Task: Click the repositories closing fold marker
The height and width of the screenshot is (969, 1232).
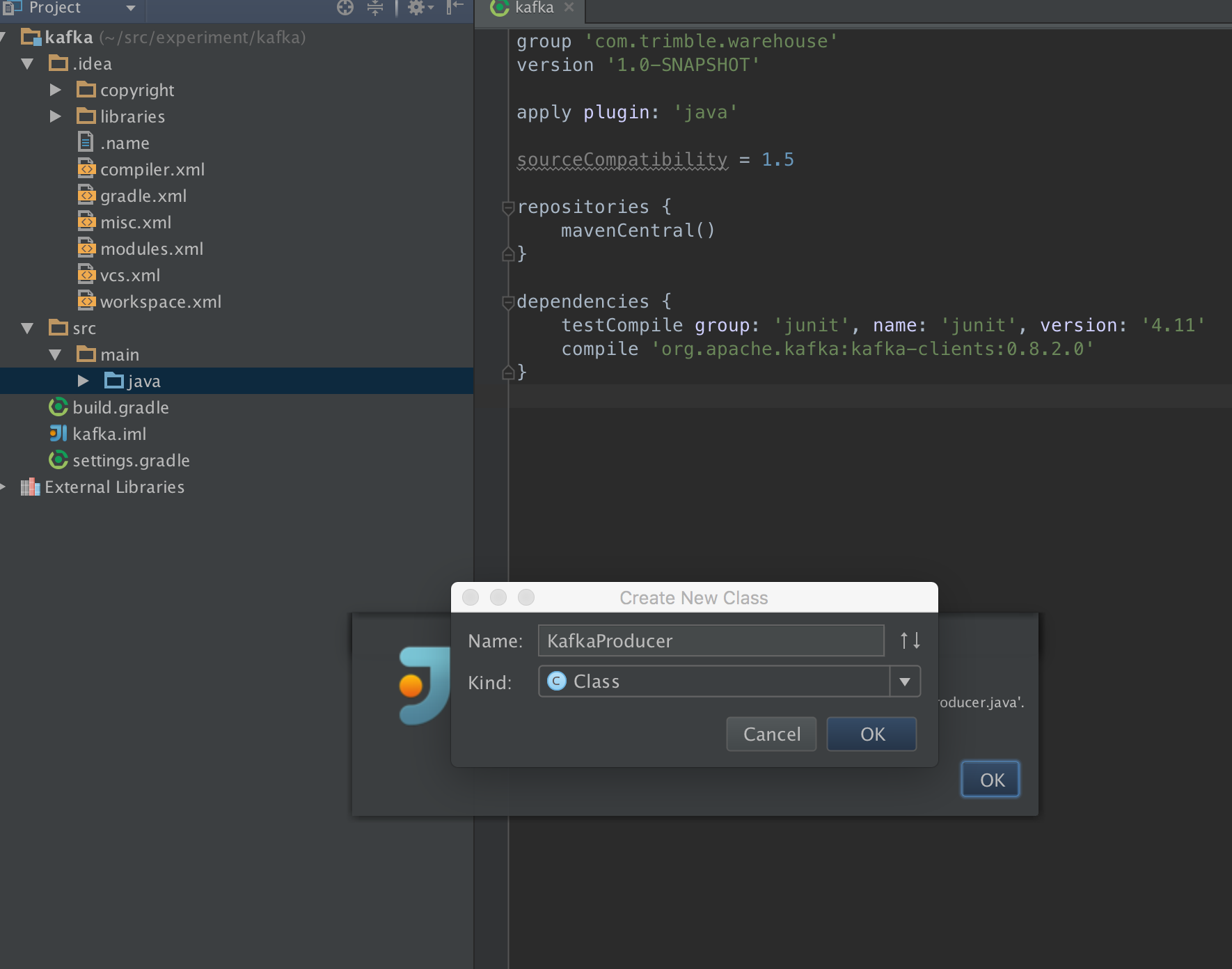Action: [x=508, y=254]
